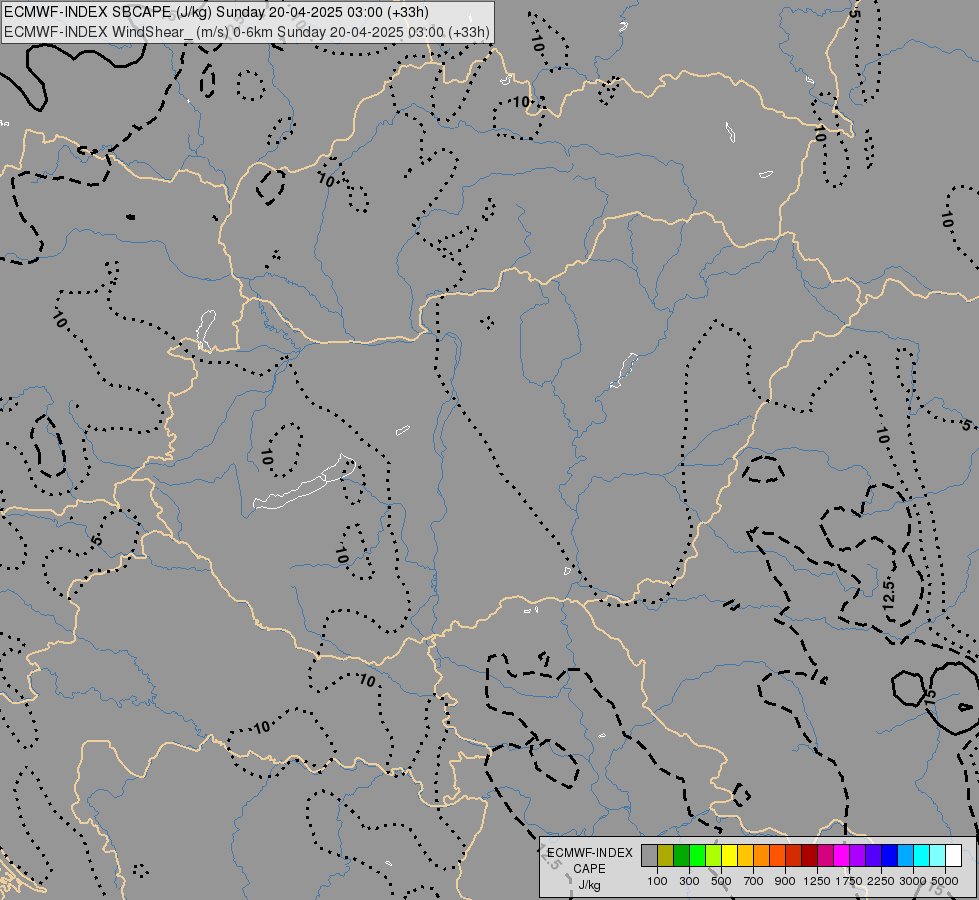979x900 pixels.
Task: Click the ECMWF-INDEX label in the legend
Action: click(590, 853)
